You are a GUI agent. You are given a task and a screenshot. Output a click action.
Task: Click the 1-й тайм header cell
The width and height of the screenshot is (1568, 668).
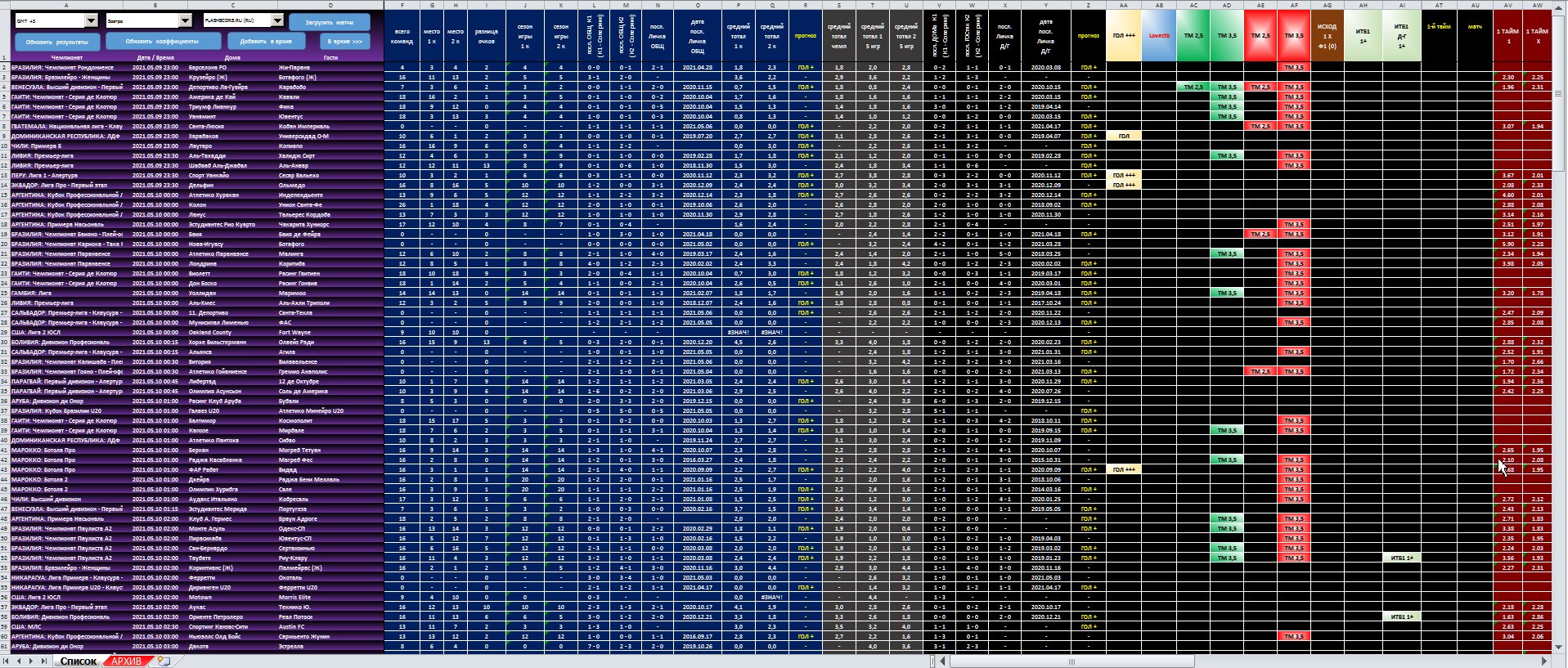[x=1439, y=36]
